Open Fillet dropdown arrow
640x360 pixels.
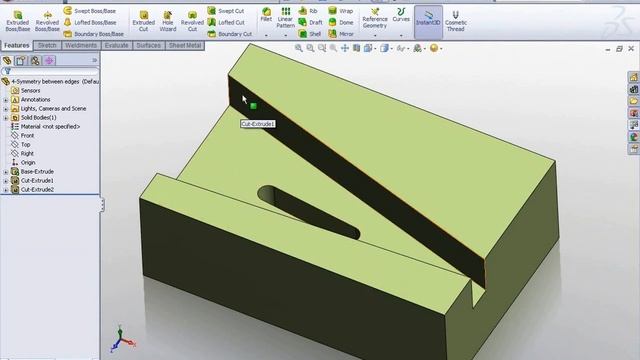[266, 36]
